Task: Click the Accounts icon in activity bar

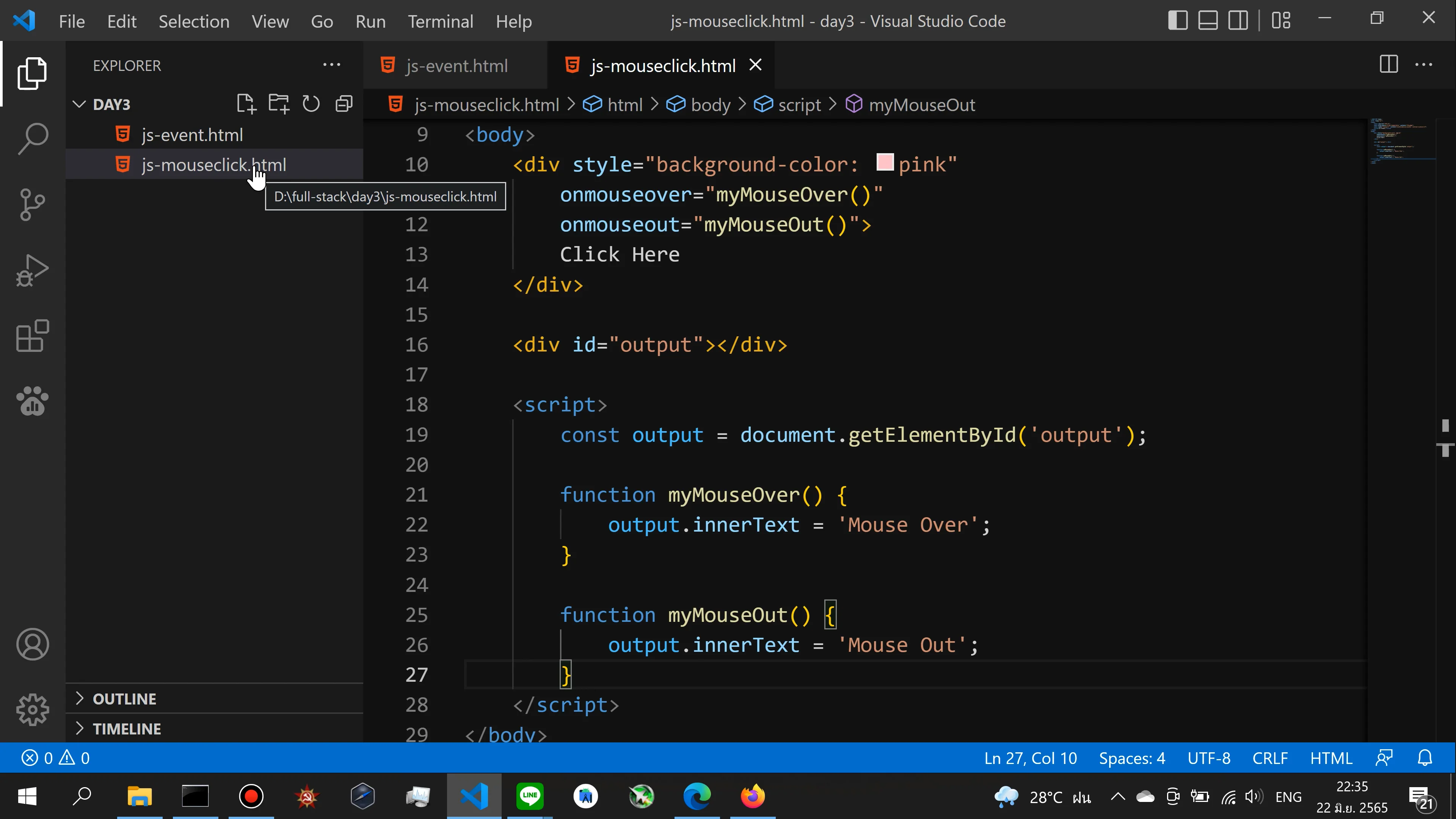Action: point(32,644)
